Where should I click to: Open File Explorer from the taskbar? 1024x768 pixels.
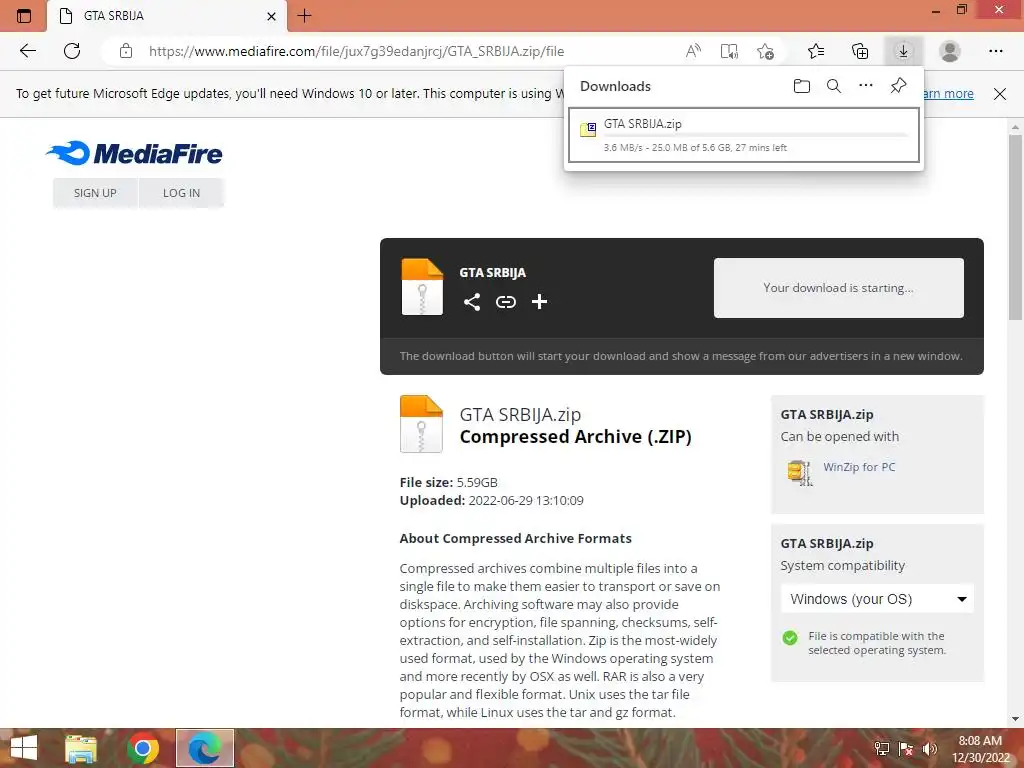81,748
